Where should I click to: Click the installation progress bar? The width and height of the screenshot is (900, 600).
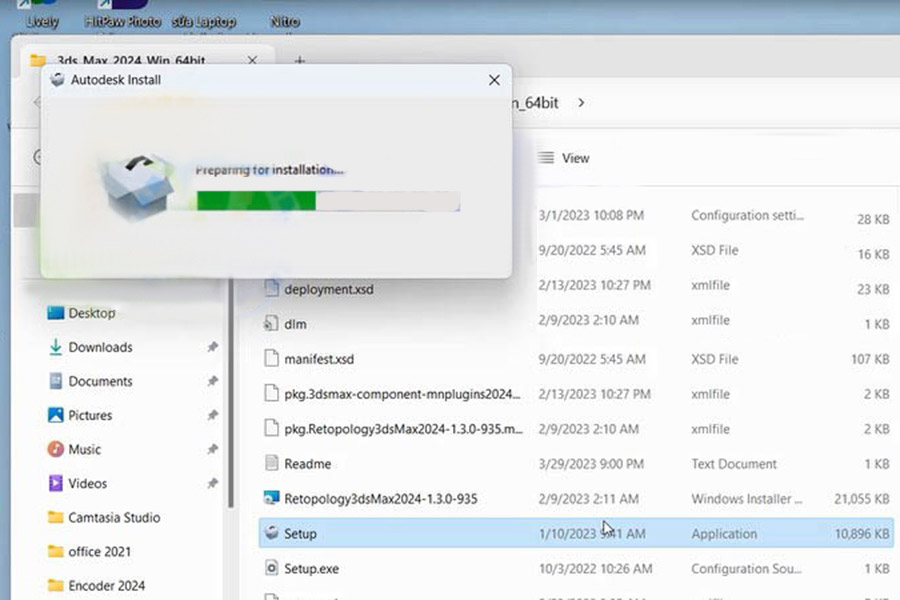coord(328,201)
